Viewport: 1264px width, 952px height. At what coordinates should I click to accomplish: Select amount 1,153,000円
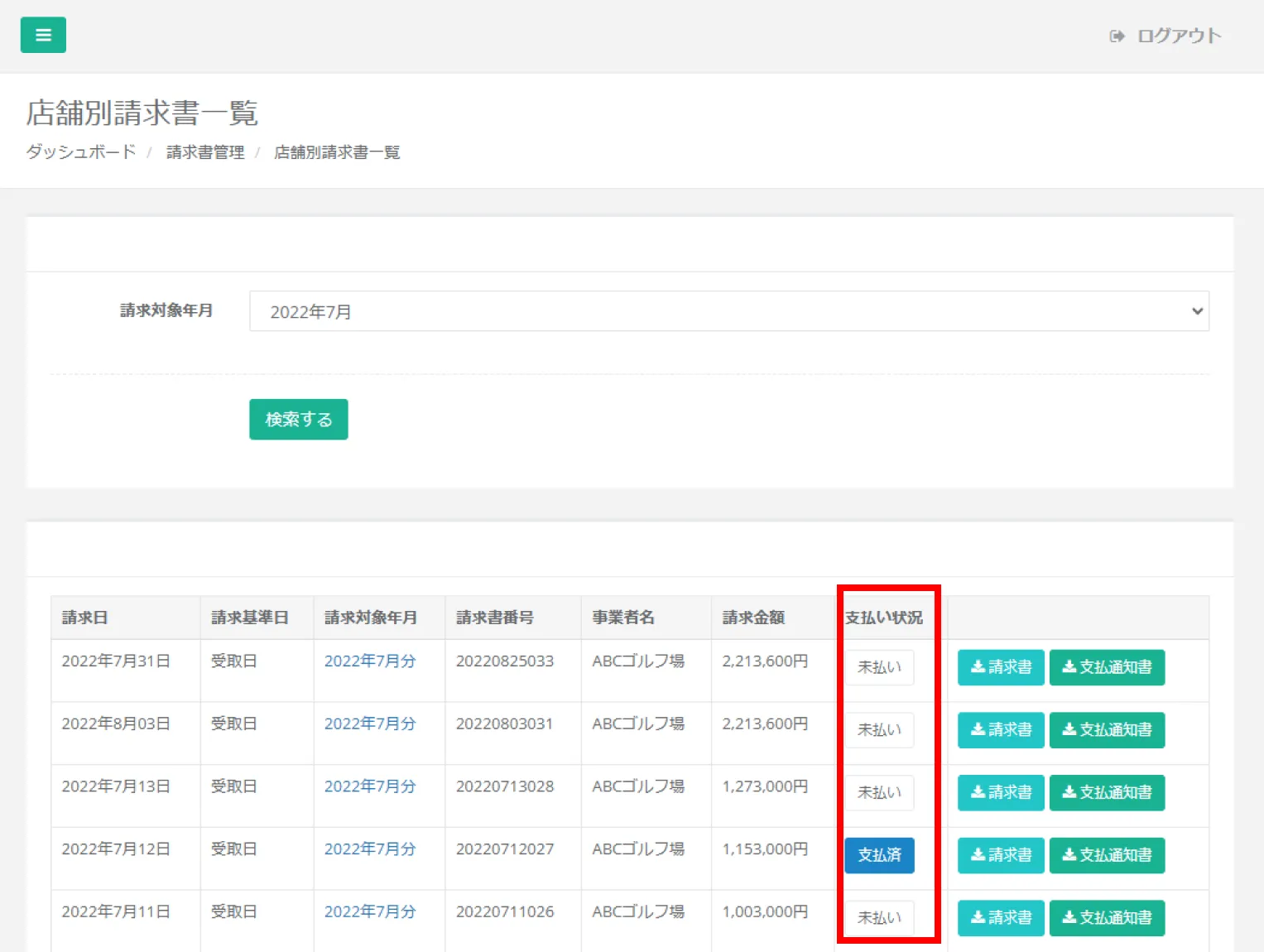pyautogui.click(x=765, y=849)
